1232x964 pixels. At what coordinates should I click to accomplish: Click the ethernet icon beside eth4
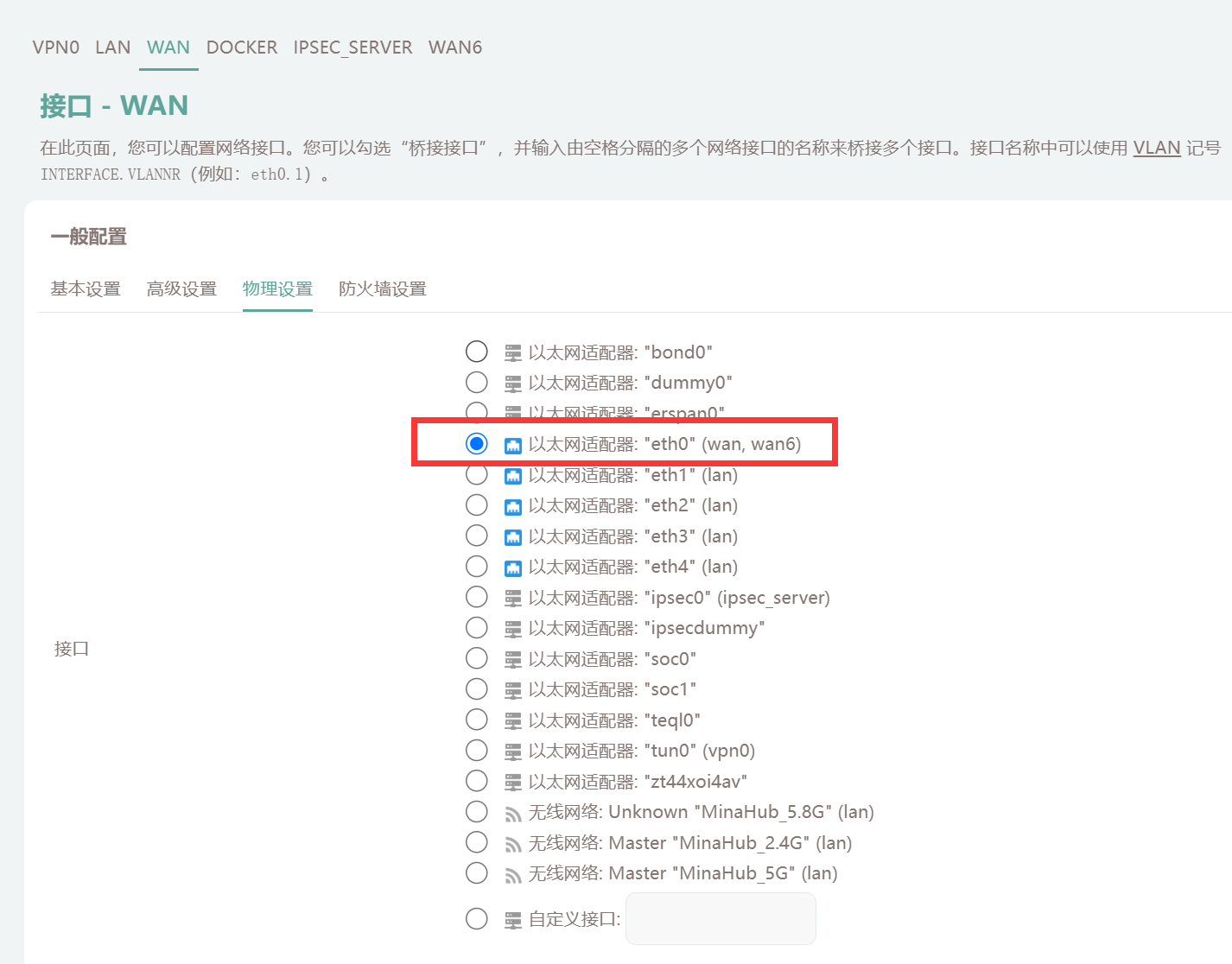coord(513,568)
